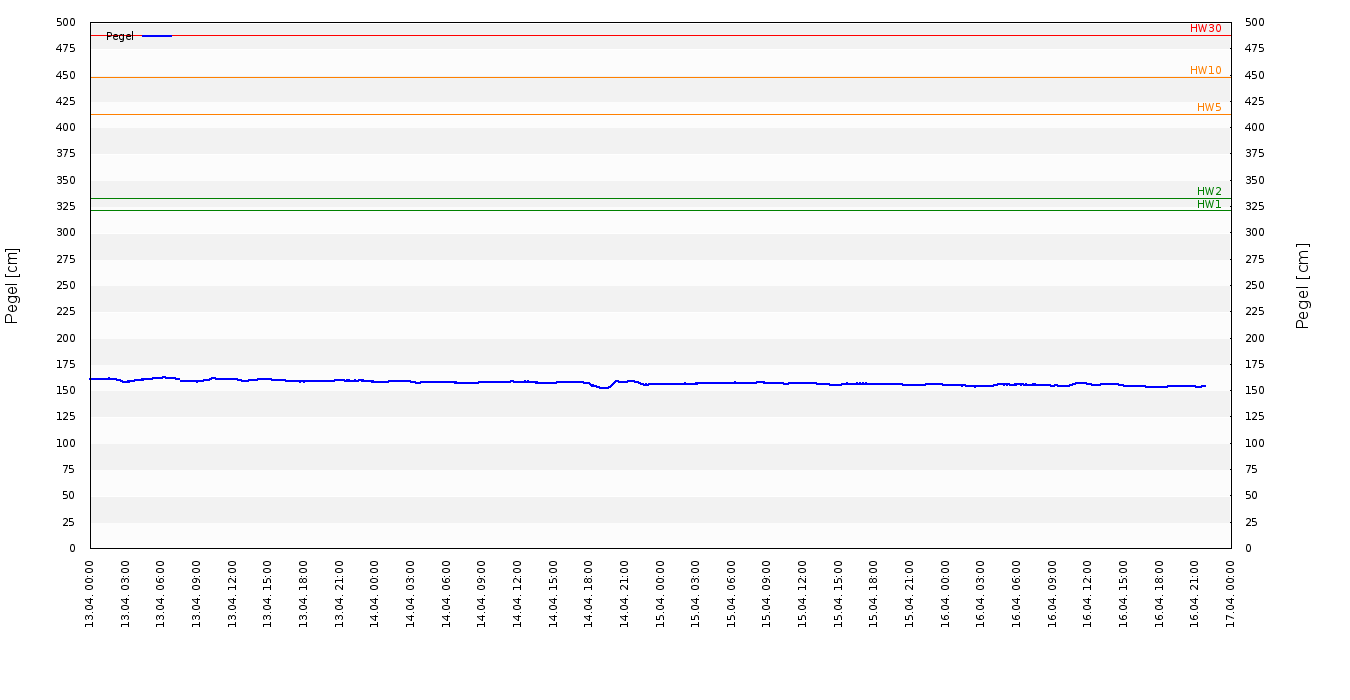The image size is (1350, 700).
Task: Select the 16.04. 00:00 time axis label
Action: coord(945,594)
